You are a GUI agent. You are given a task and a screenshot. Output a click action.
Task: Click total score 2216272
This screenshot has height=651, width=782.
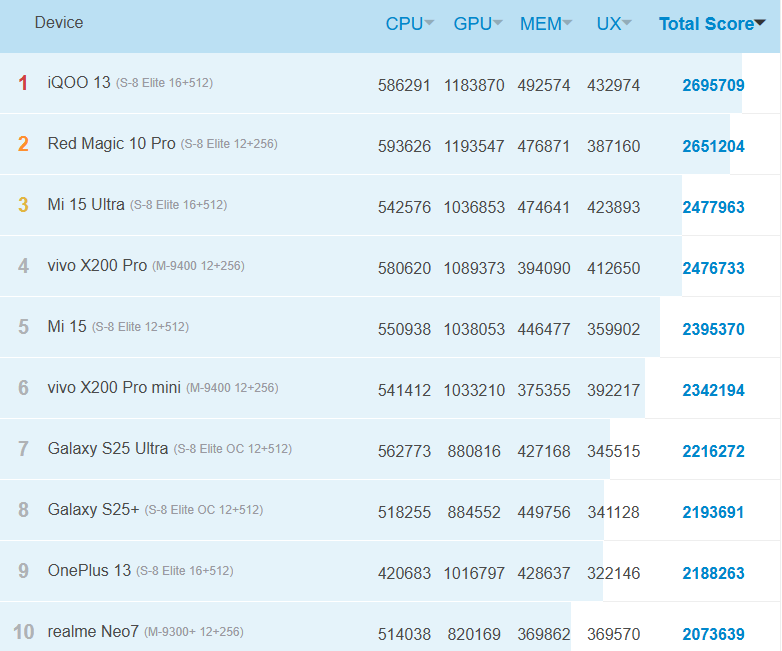click(x=713, y=451)
